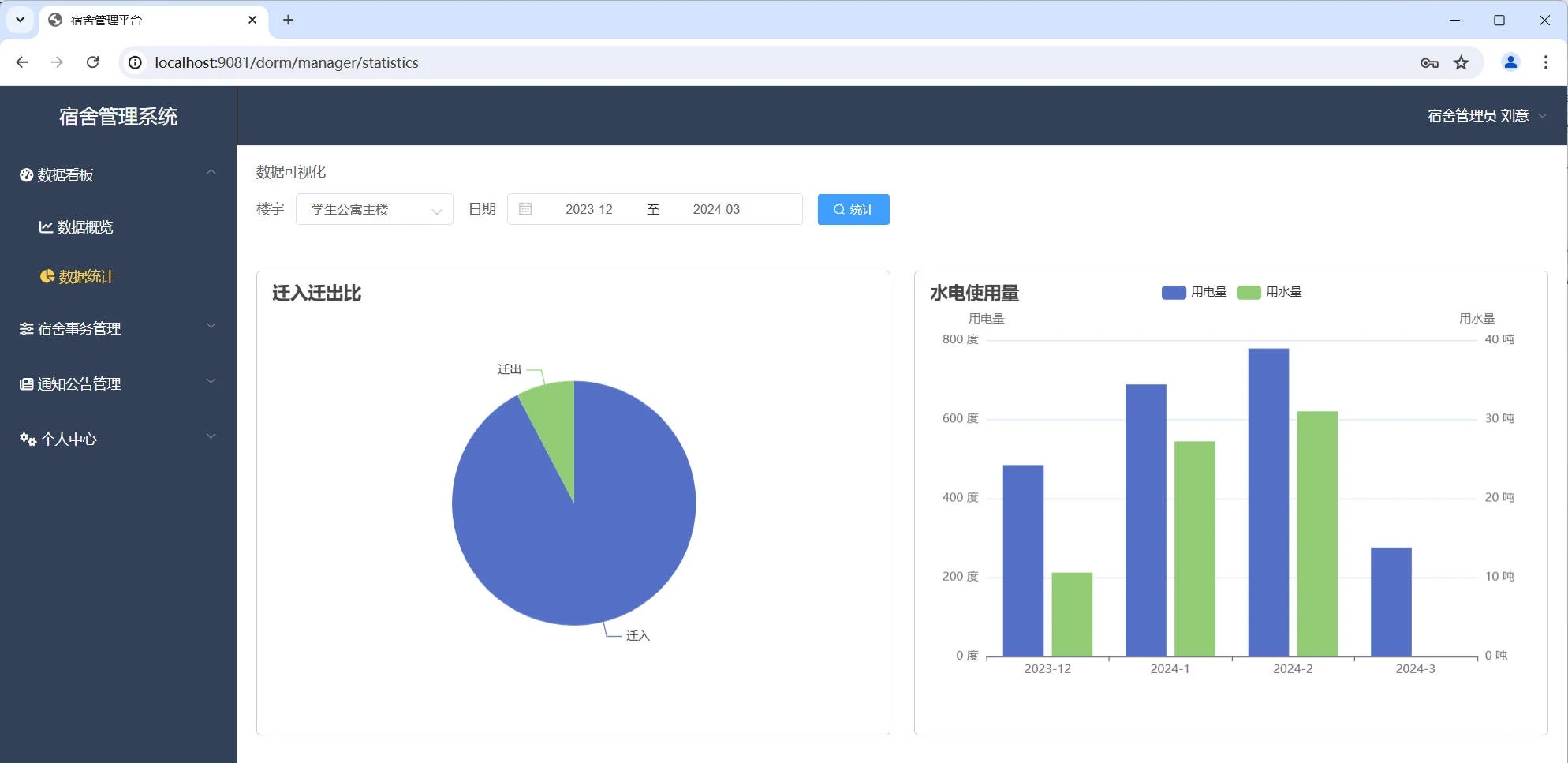
Task: Hide the 迁出 slice via its pie label
Action: coord(510,368)
